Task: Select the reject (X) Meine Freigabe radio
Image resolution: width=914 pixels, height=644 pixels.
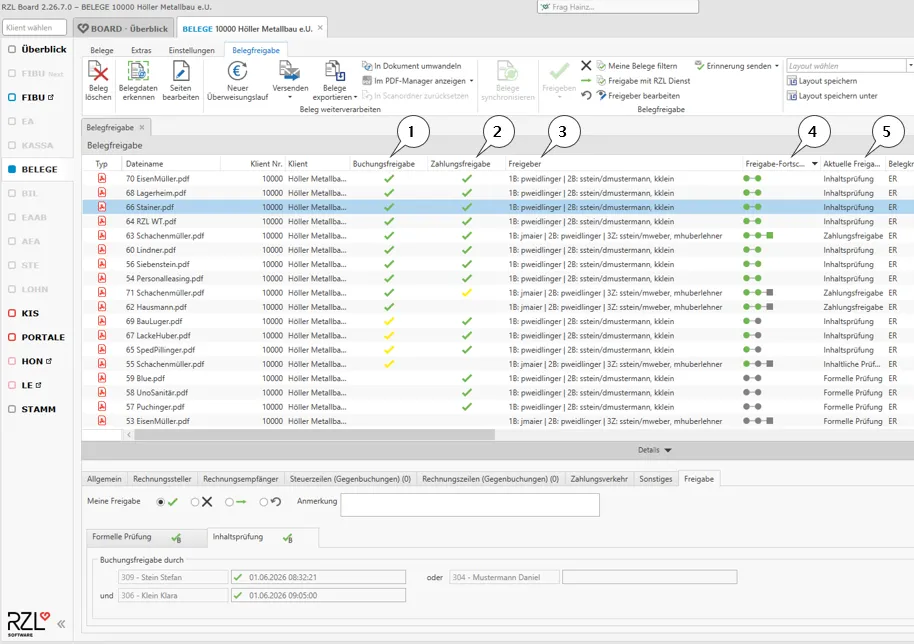Action: 195,502
